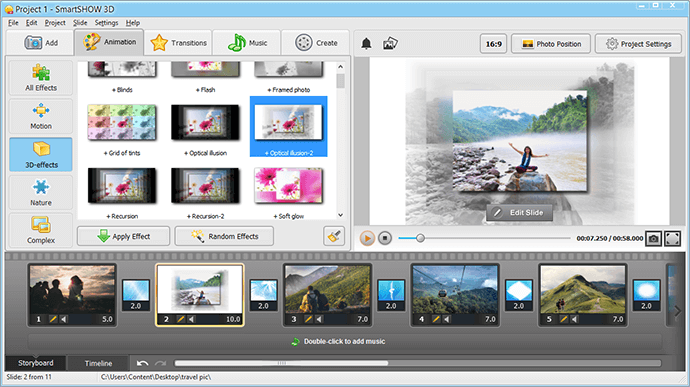Open the Edit menu

point(31,22)
